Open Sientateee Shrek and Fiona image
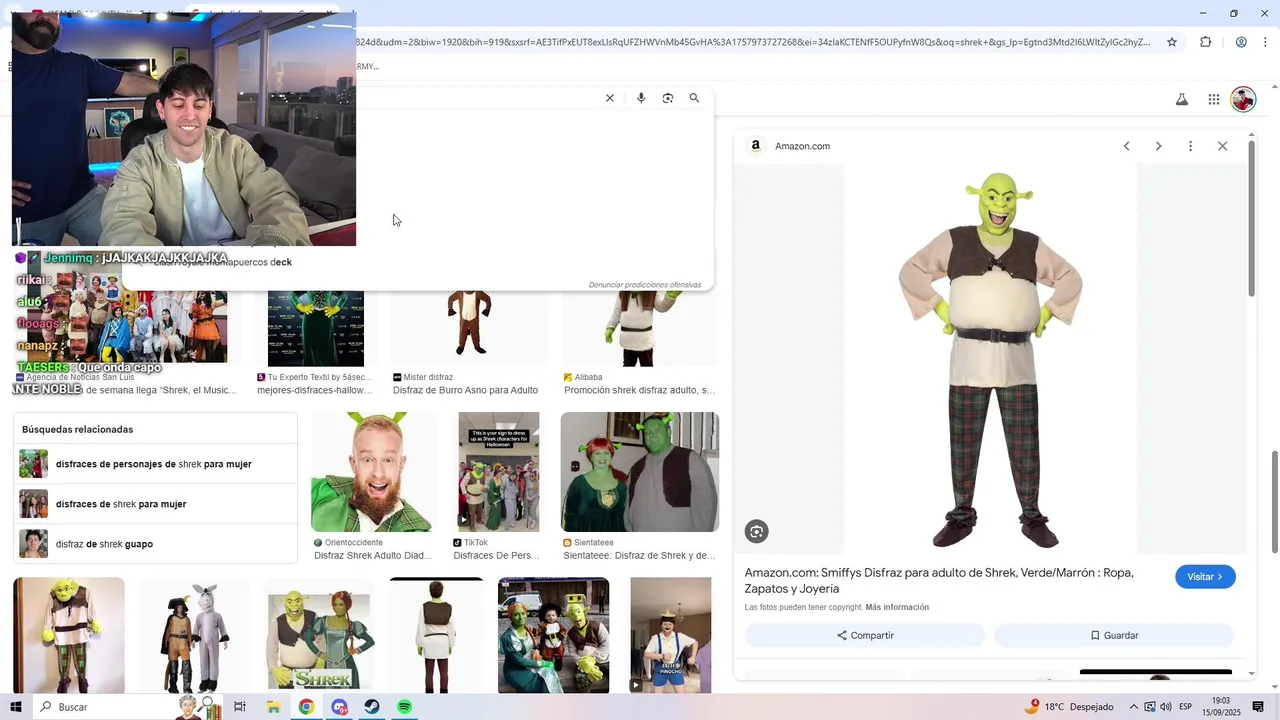Screen dimensions: 1280x720 (x=640, y=472)
